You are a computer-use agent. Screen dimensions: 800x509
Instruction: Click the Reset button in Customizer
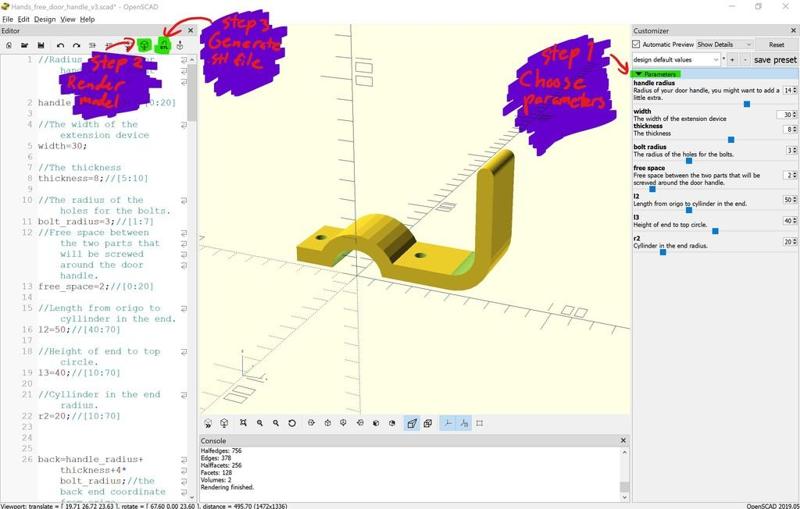pyautogui.click(x=776, y=44)
